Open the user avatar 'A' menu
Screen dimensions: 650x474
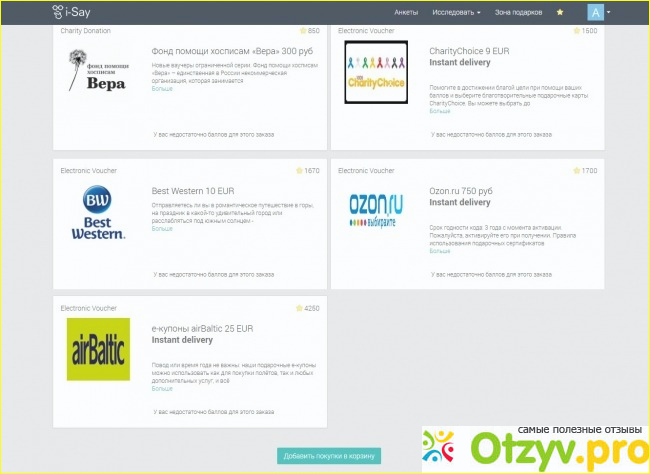click(x=598, y=12)
